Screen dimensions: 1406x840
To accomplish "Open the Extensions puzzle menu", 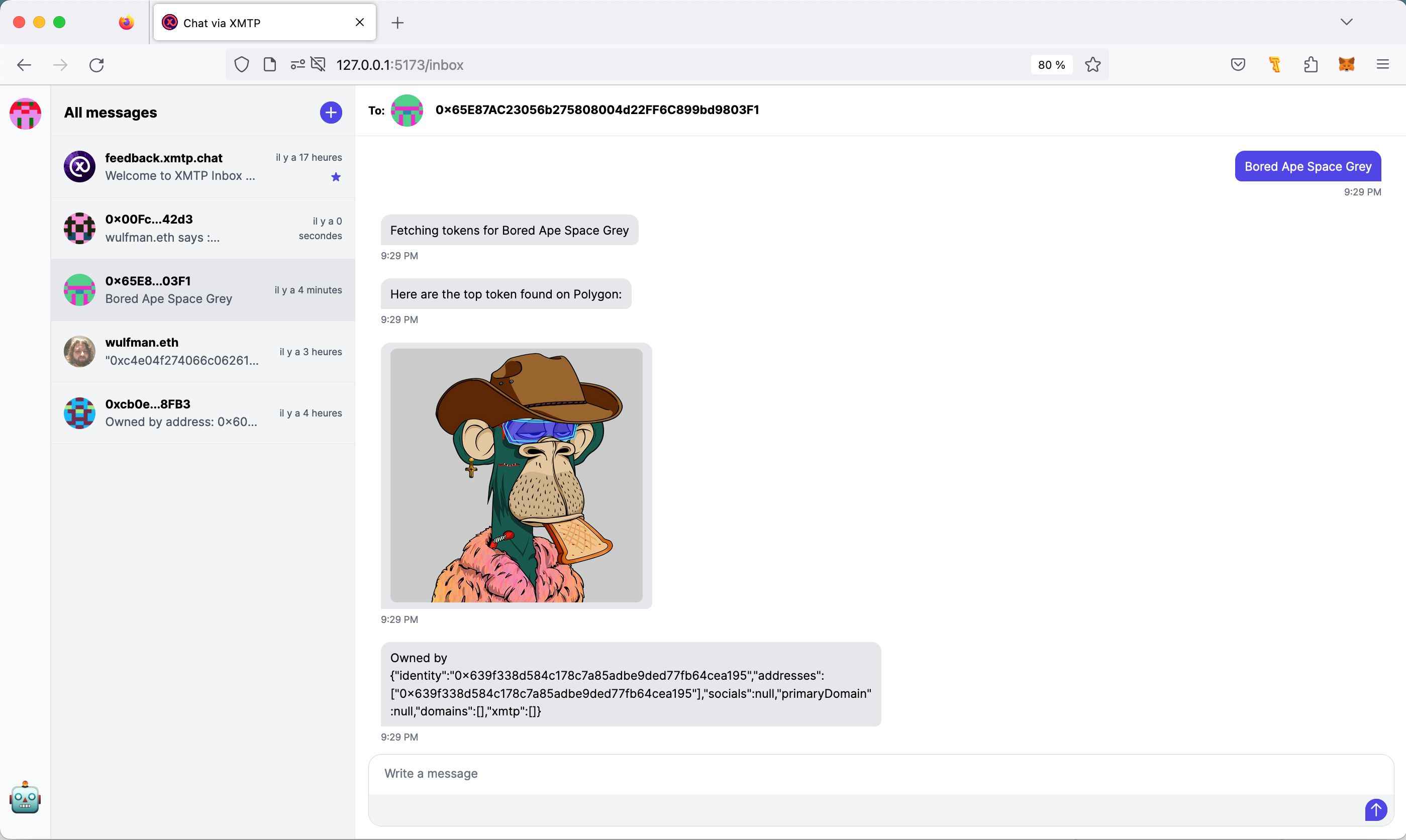I will pos(1311,64).
